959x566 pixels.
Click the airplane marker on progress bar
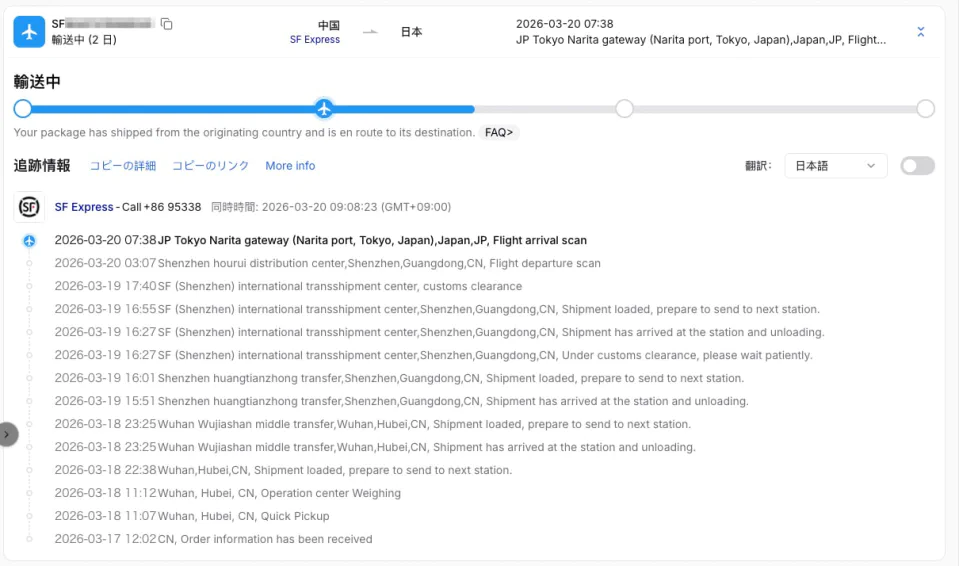pos(323,109)
